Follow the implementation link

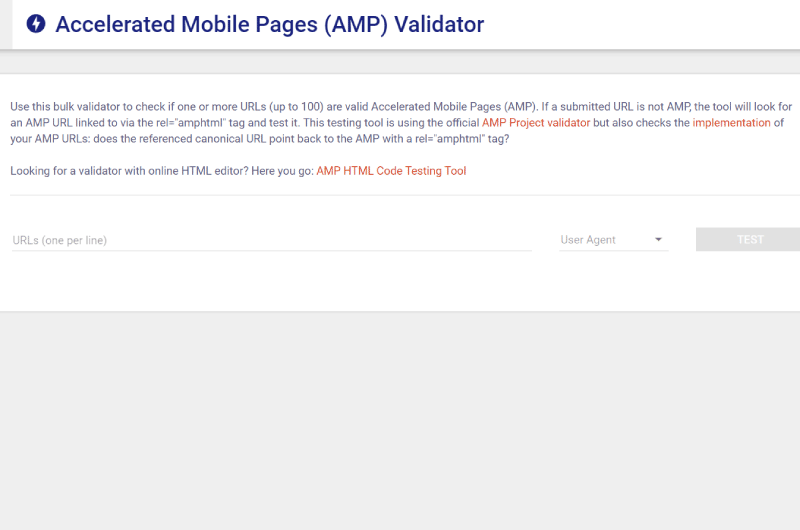tap(731, 122)
